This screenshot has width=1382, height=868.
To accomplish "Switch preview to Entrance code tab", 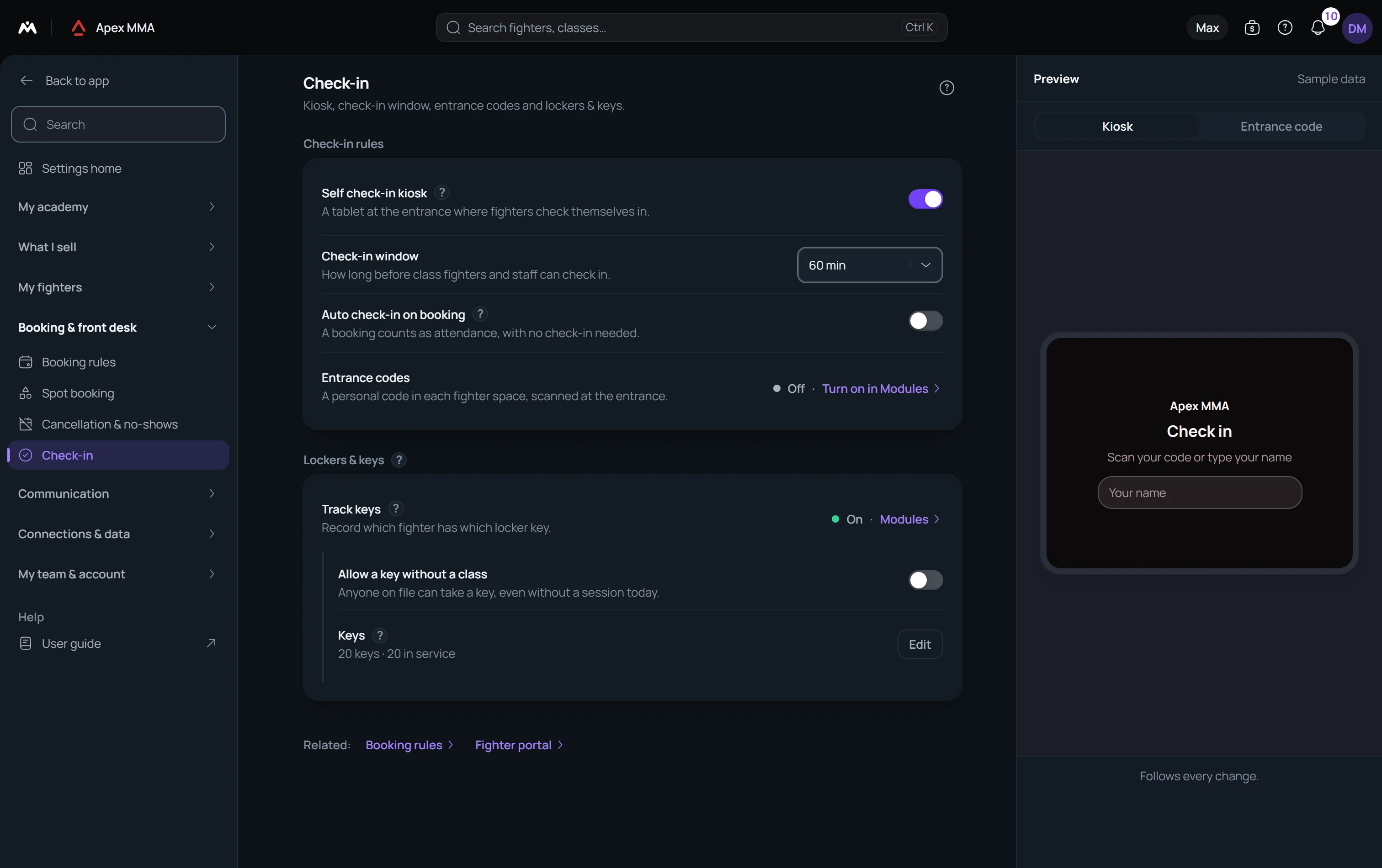I will (x=1281, y=126).
